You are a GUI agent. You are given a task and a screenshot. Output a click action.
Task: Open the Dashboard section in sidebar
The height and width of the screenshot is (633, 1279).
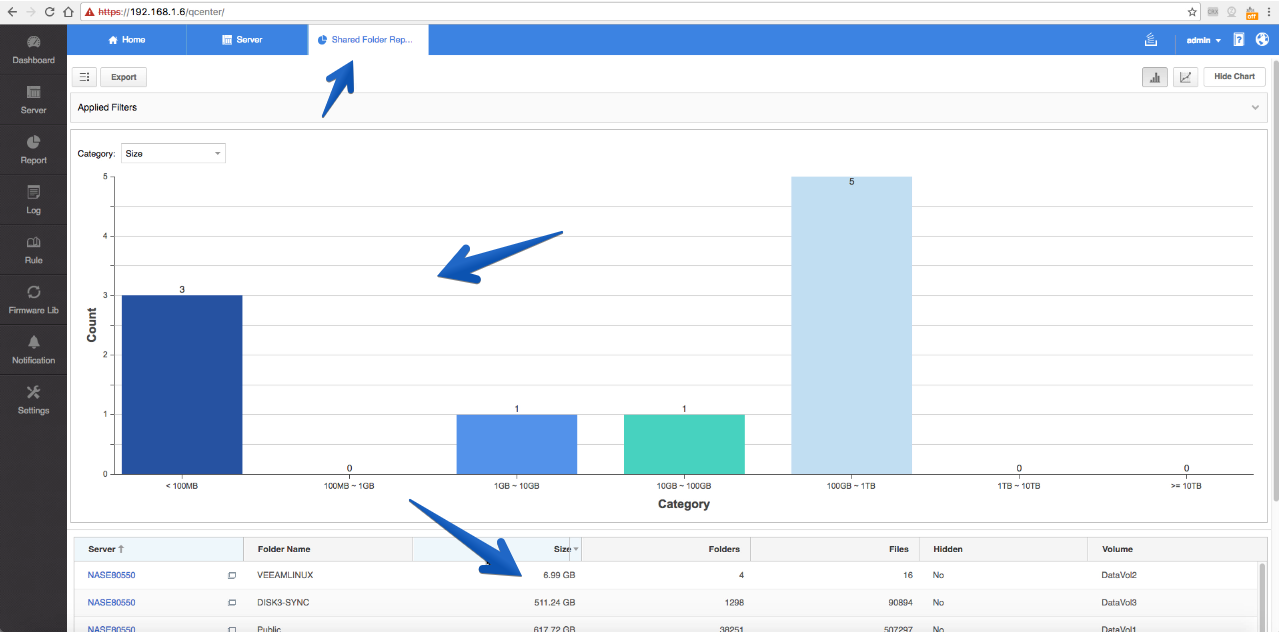coord(33,50)
